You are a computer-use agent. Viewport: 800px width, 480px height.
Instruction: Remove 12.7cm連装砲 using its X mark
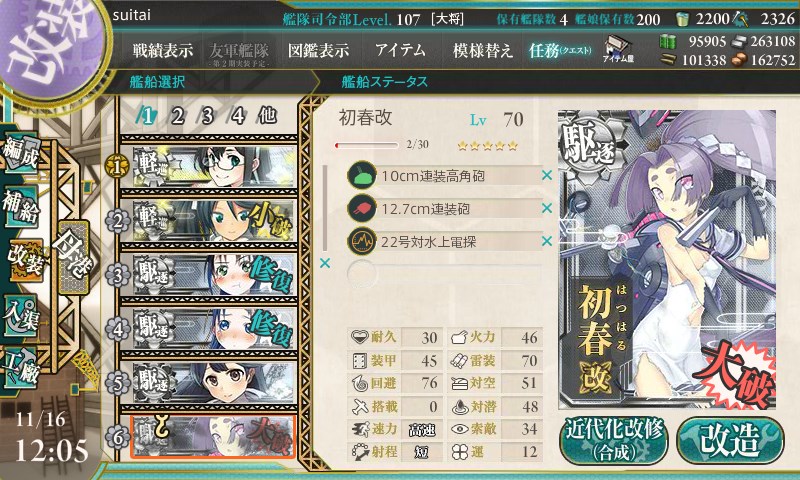click(547, 208)
